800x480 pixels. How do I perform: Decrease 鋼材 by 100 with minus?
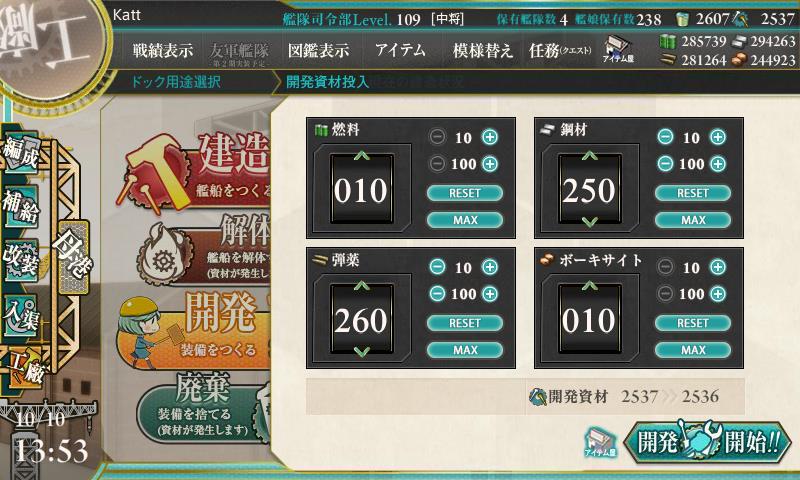[x=665, y=163]
